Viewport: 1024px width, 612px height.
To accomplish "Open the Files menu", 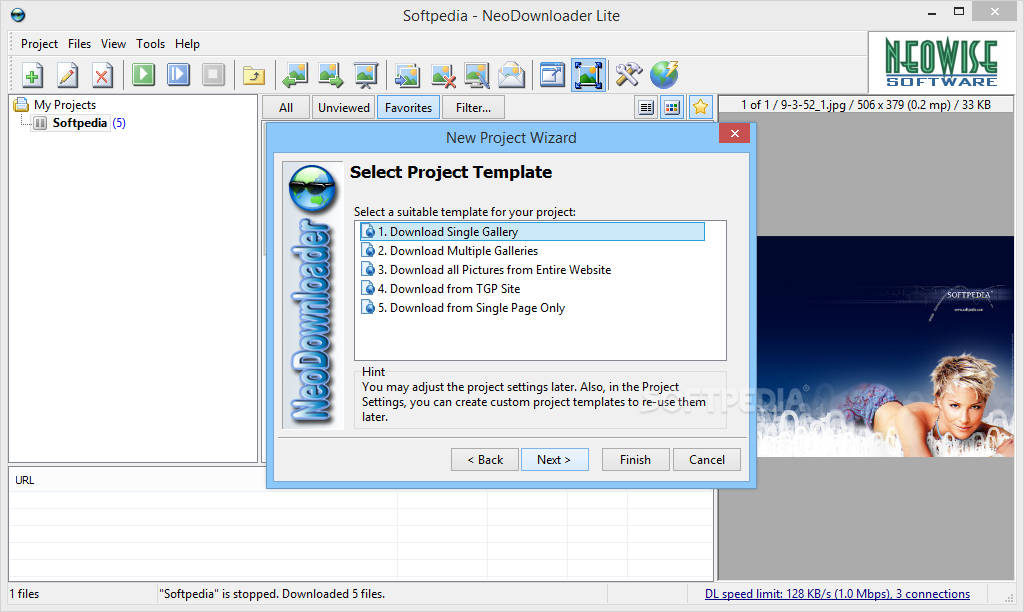I will tap(79, 44).
